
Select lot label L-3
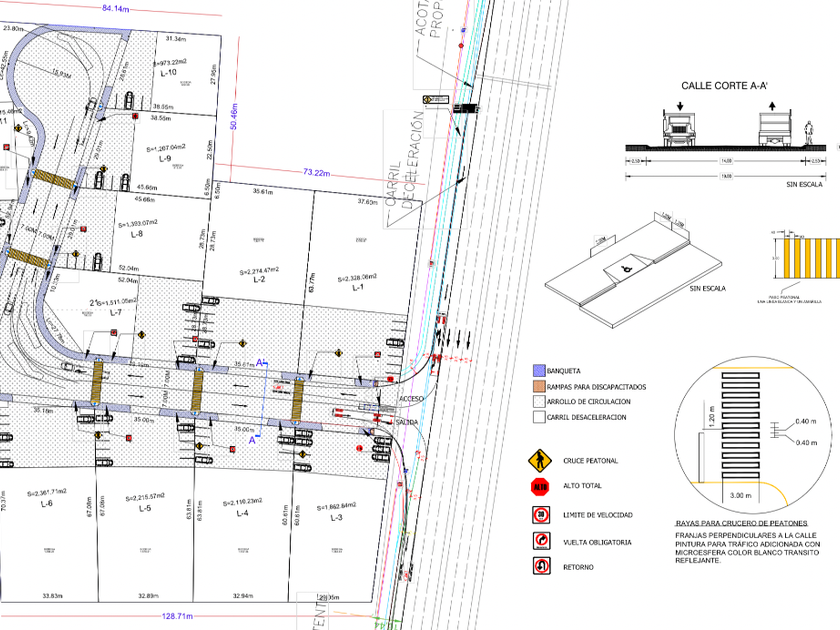[x=336, y=518]
